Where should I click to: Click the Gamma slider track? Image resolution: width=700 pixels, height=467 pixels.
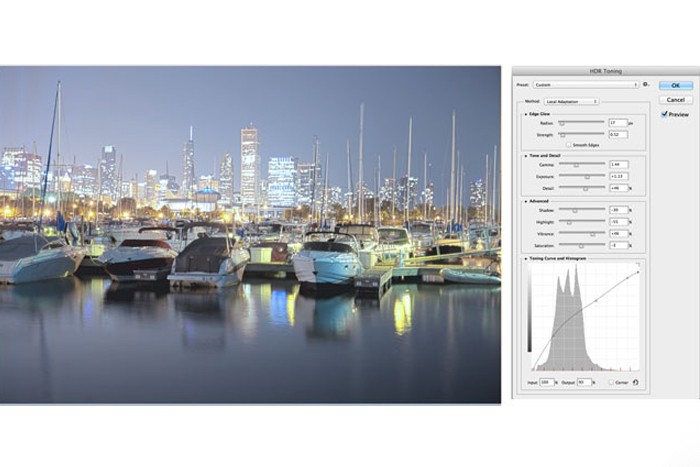tap(581, 164)
